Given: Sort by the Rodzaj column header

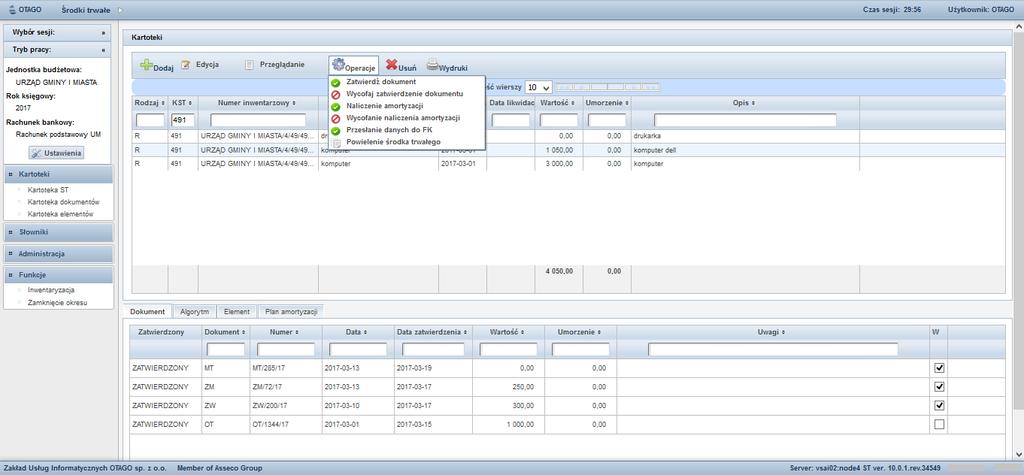Looking at the screenshot, I should click(x=150, y=103).
